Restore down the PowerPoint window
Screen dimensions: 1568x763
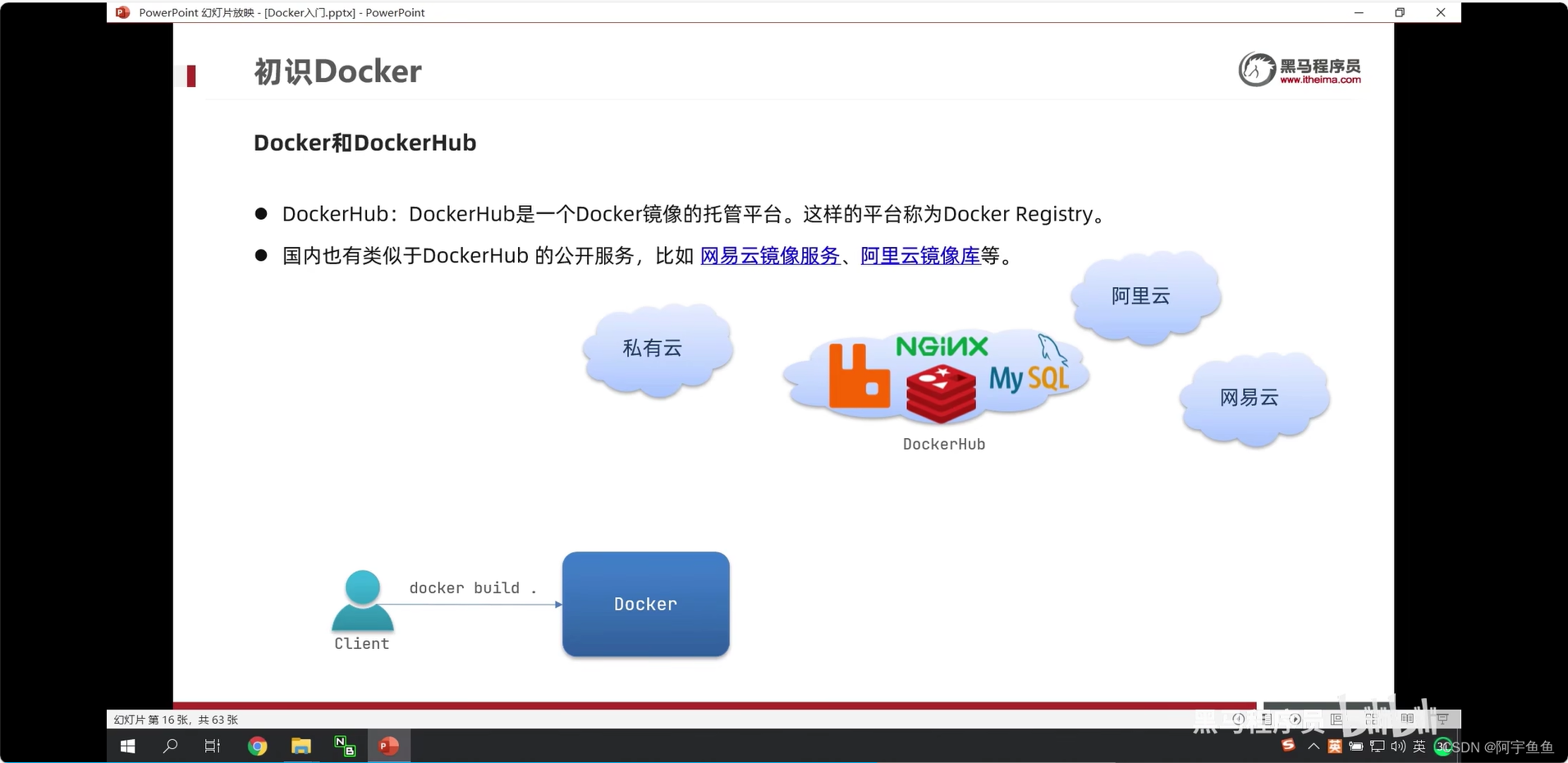click(x=1400, y=12)
